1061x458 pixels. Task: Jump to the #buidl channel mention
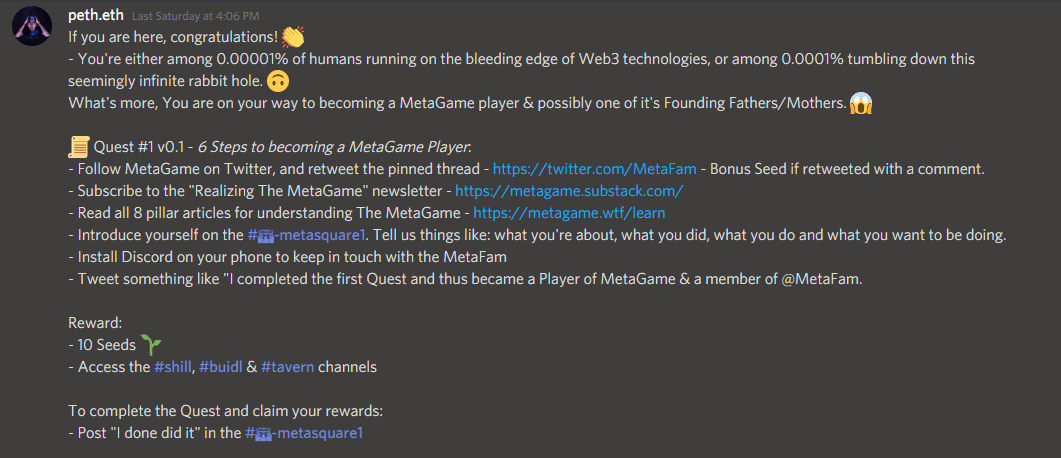(220, 367)
